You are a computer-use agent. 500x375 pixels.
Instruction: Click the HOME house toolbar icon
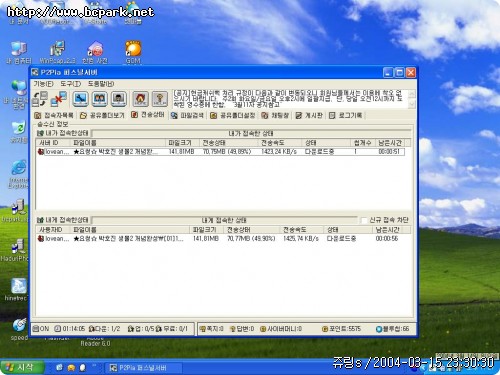point(141,99)
